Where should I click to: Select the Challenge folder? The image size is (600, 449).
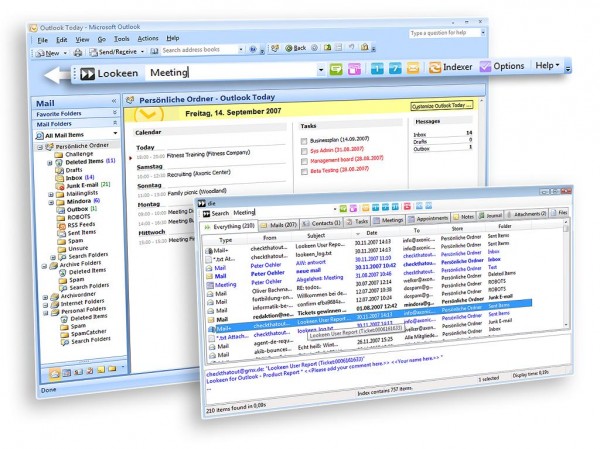coord(79,154)
